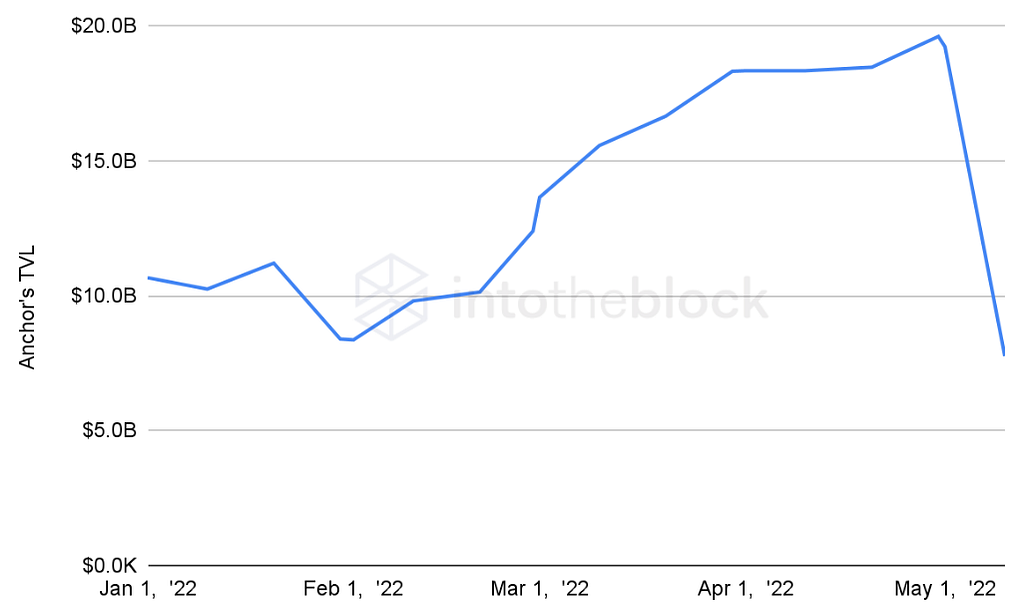Click the mid-January local peak on the line
The height and width of the screenshot is (611, 1024).
(x=274, y=263)
